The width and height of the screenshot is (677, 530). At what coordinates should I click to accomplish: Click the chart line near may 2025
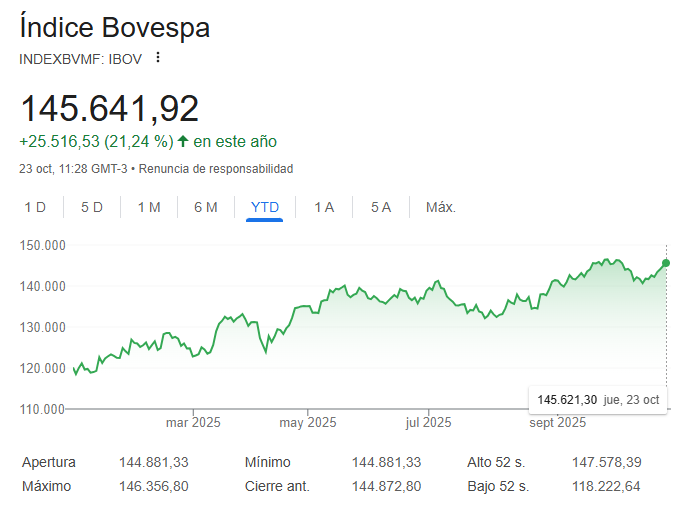(308, 308)
